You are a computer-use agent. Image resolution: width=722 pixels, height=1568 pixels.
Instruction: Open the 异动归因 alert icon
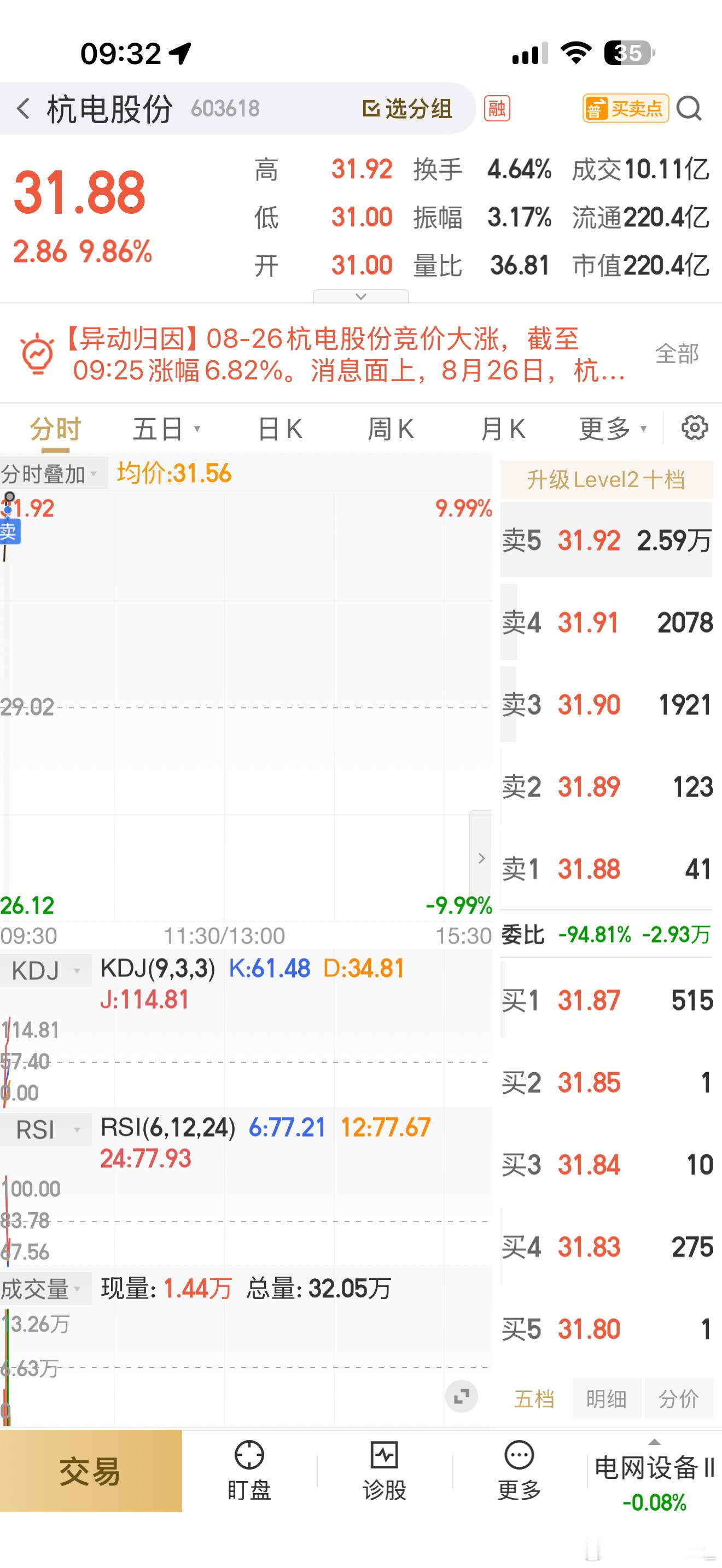click(x=37, y=354)
